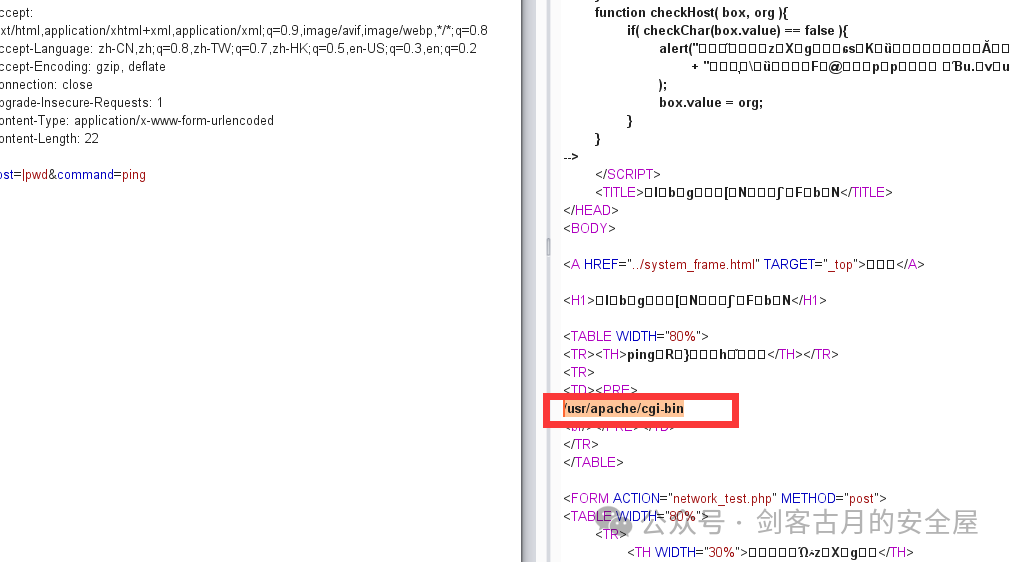Image resolution: width=1010 pixels, height=562 pixels.
Task: Click the <TR><TH>ping table header line
Action: point(701,354)
